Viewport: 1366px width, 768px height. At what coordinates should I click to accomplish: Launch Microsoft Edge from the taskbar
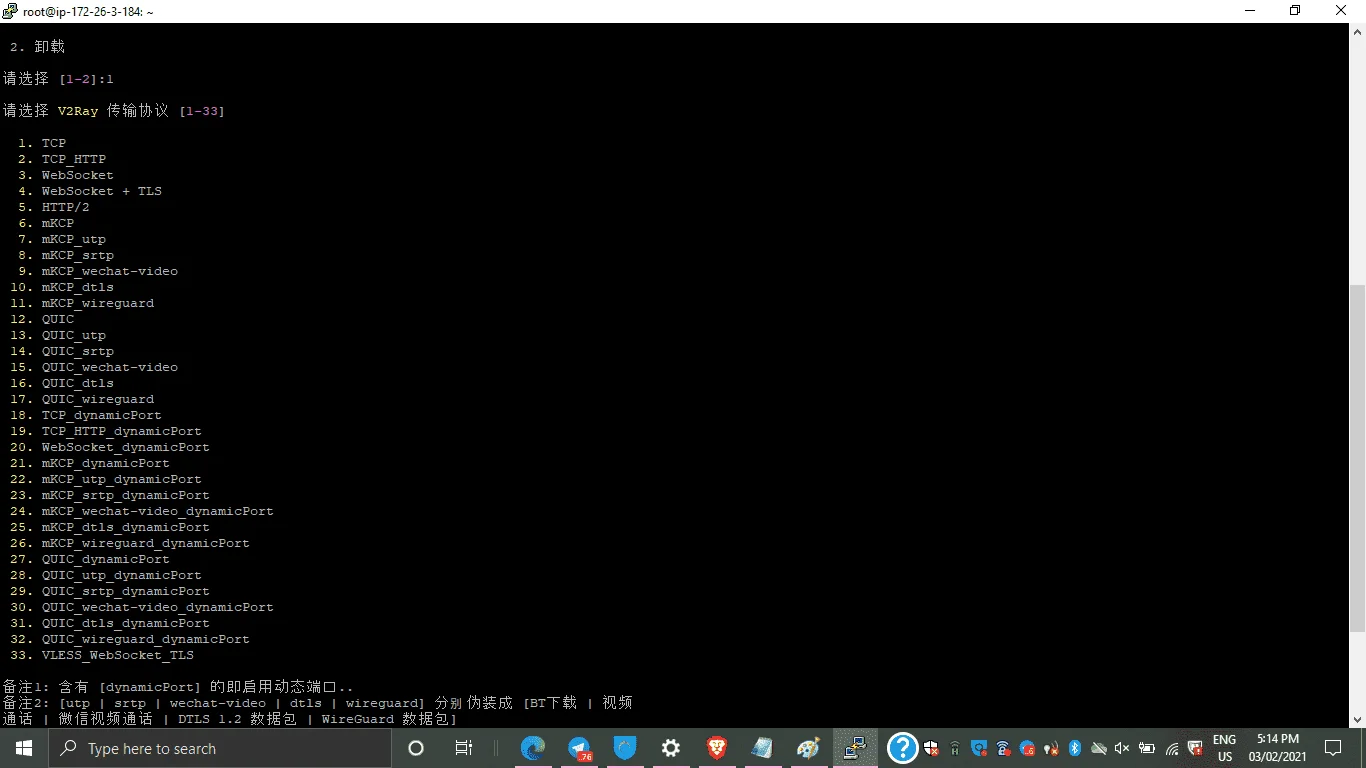coord(533,748)
